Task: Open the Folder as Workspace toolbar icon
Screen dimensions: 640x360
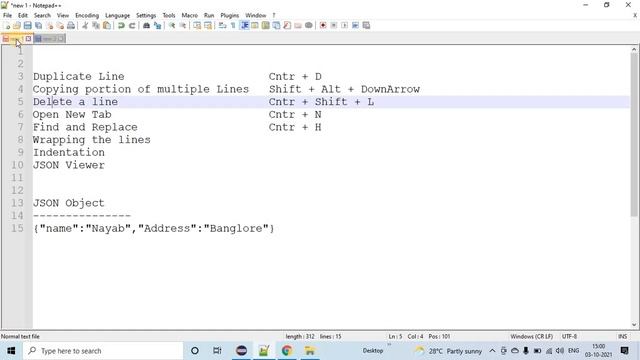Action: point(298,25)
